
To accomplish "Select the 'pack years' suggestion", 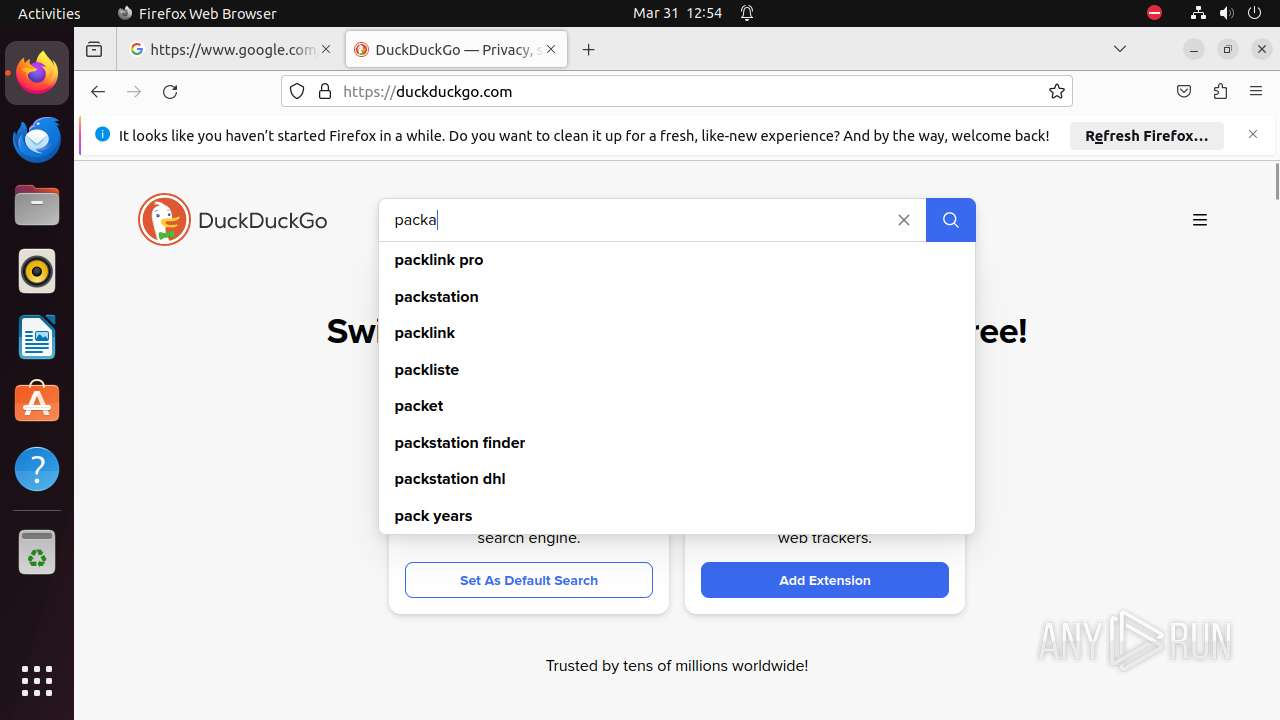I will click(x=677, y=516).
